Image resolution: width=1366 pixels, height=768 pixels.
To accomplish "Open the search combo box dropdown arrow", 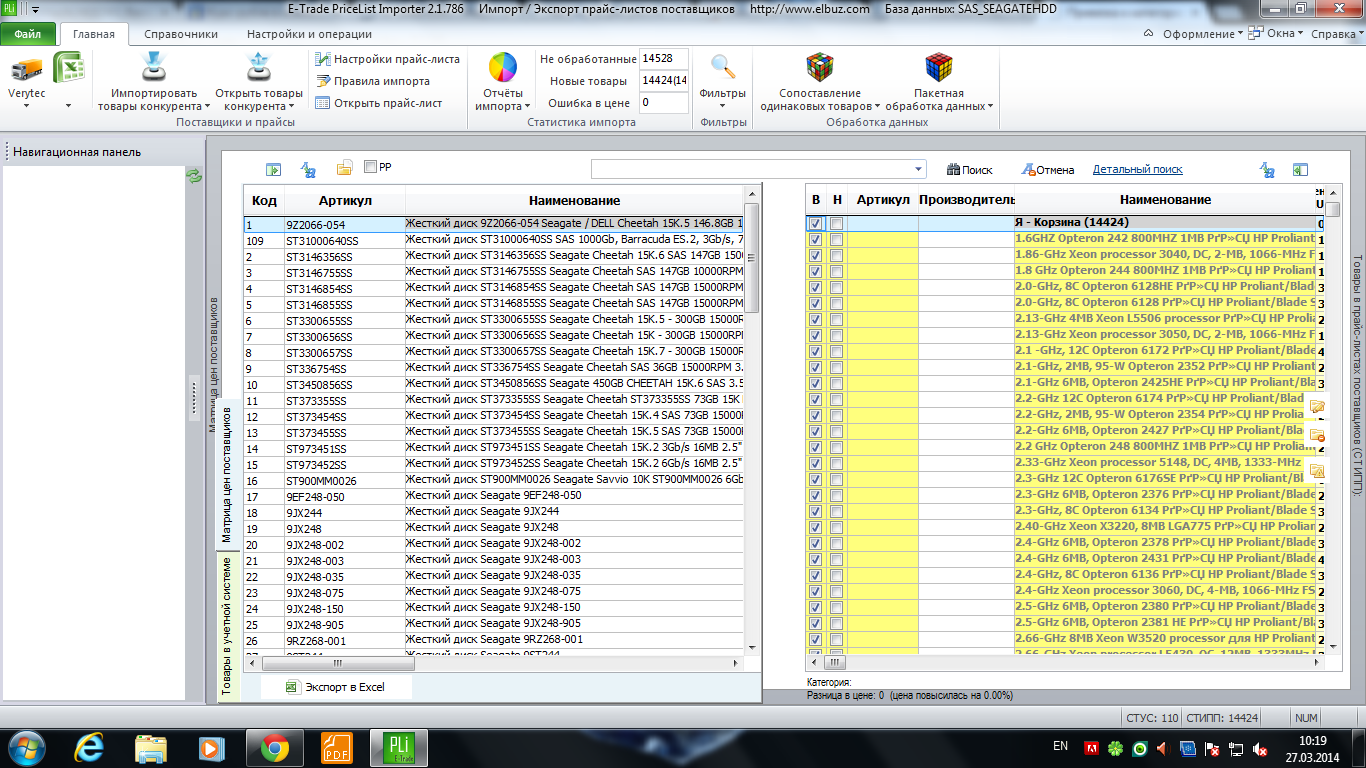I will point(918,169).
